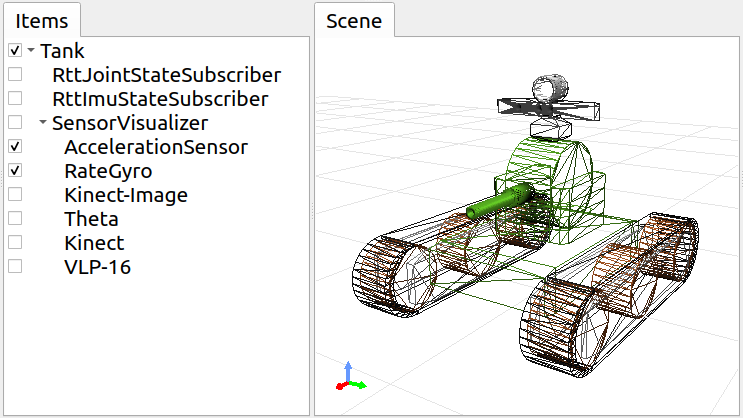
Task: Collapse the SensorVisualizer tree node
Action: [43, 123]
